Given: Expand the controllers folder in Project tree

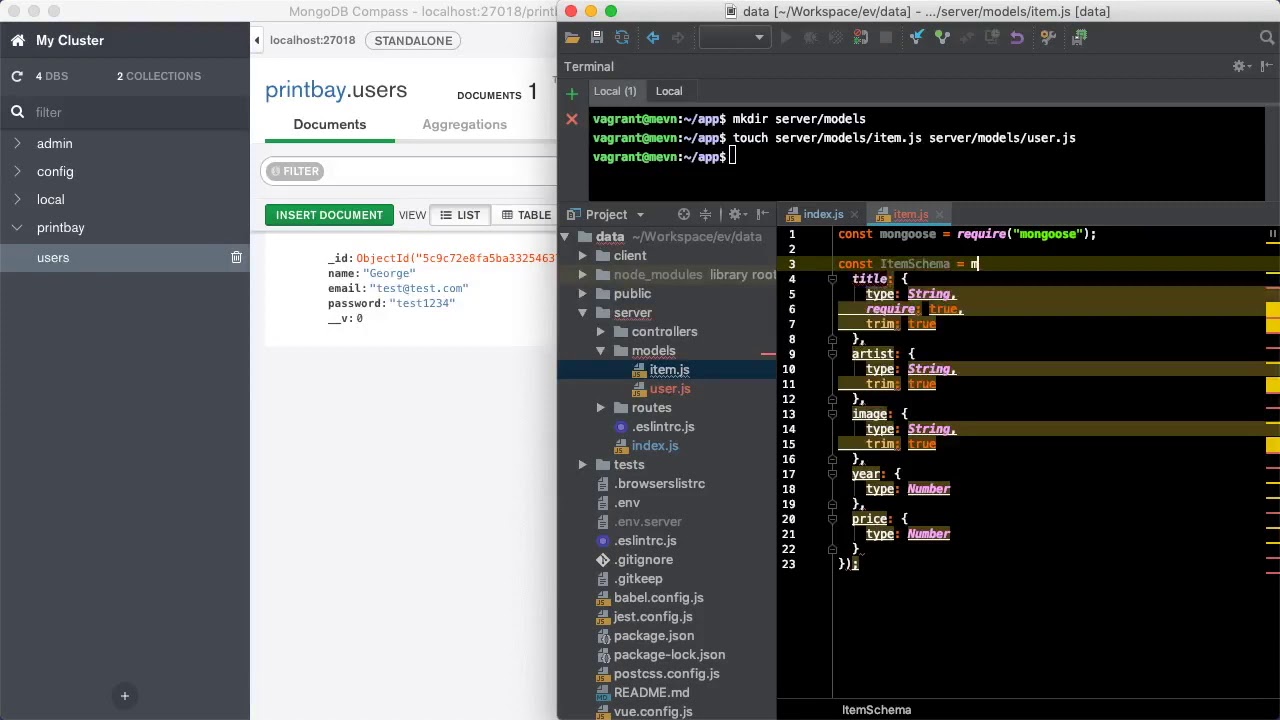Looking at the screenshot, I should (x=601, y=332).
